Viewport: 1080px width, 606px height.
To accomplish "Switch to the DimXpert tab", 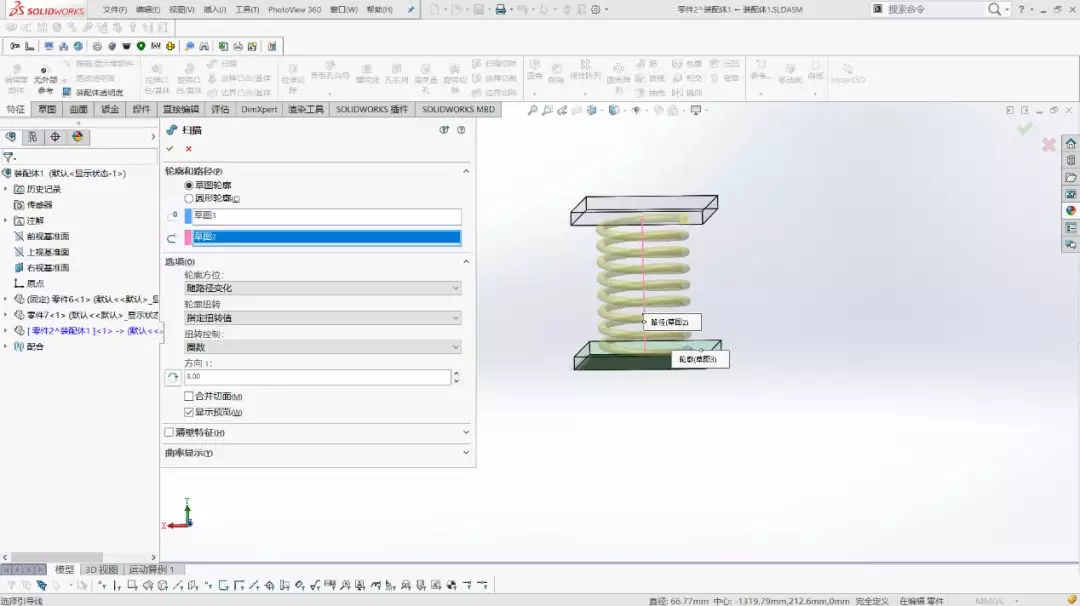I will tap(259, 109).
